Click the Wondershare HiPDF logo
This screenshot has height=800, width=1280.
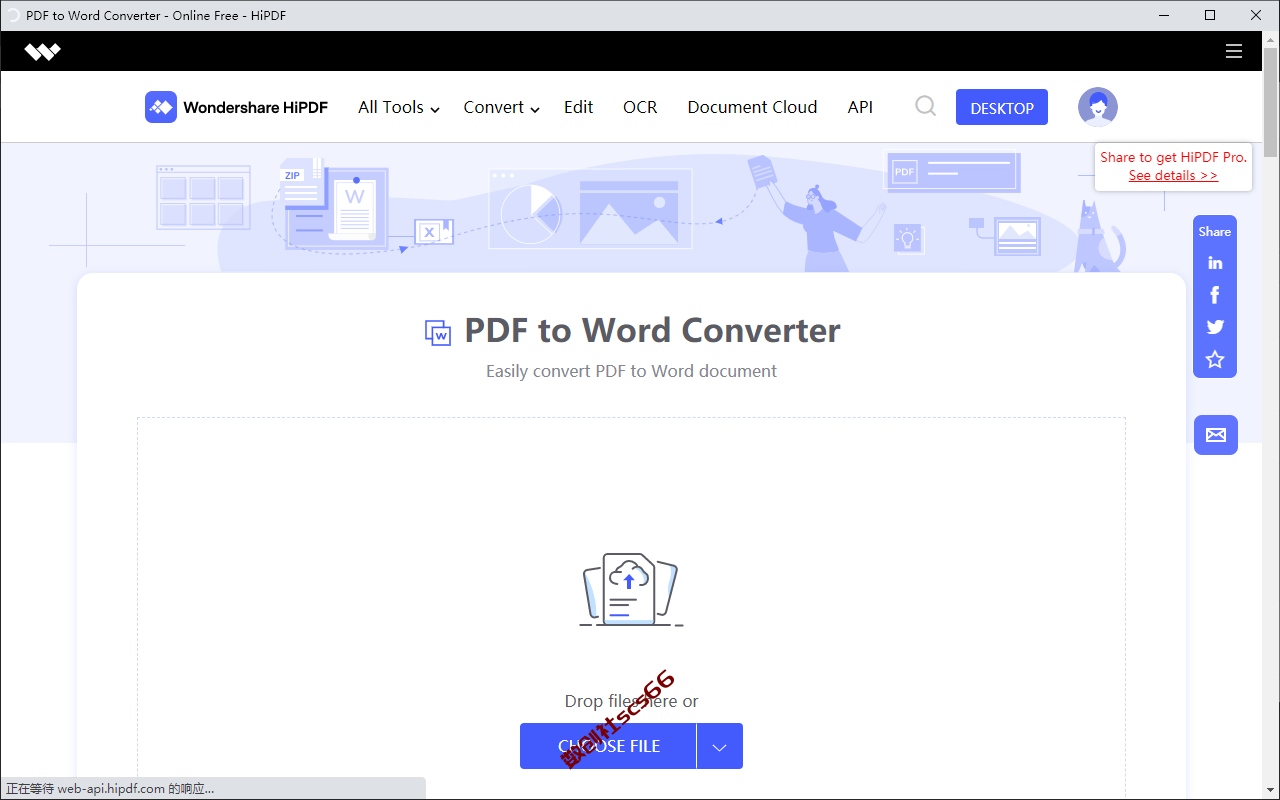click(236, 107)
